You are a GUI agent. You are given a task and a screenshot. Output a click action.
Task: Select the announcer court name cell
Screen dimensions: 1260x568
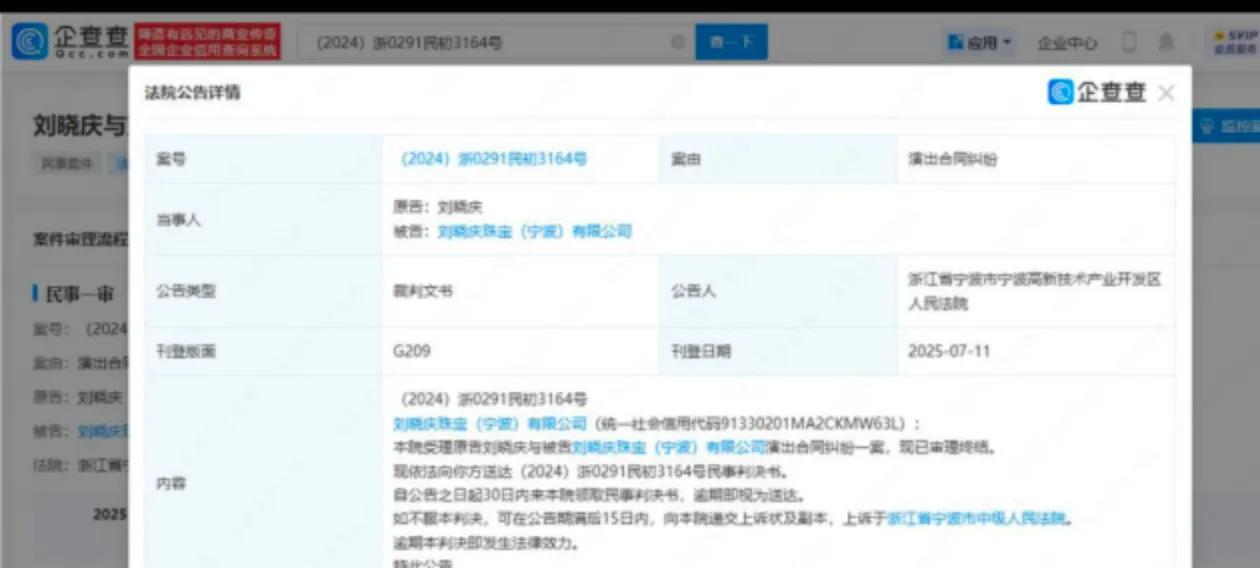point(1034,291)
